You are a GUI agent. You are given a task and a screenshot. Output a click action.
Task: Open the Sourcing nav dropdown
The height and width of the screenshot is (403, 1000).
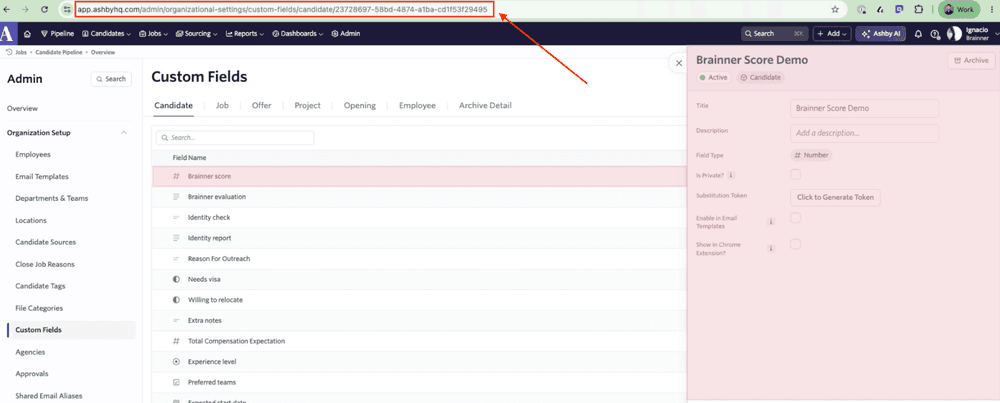(x=196, y=34)
